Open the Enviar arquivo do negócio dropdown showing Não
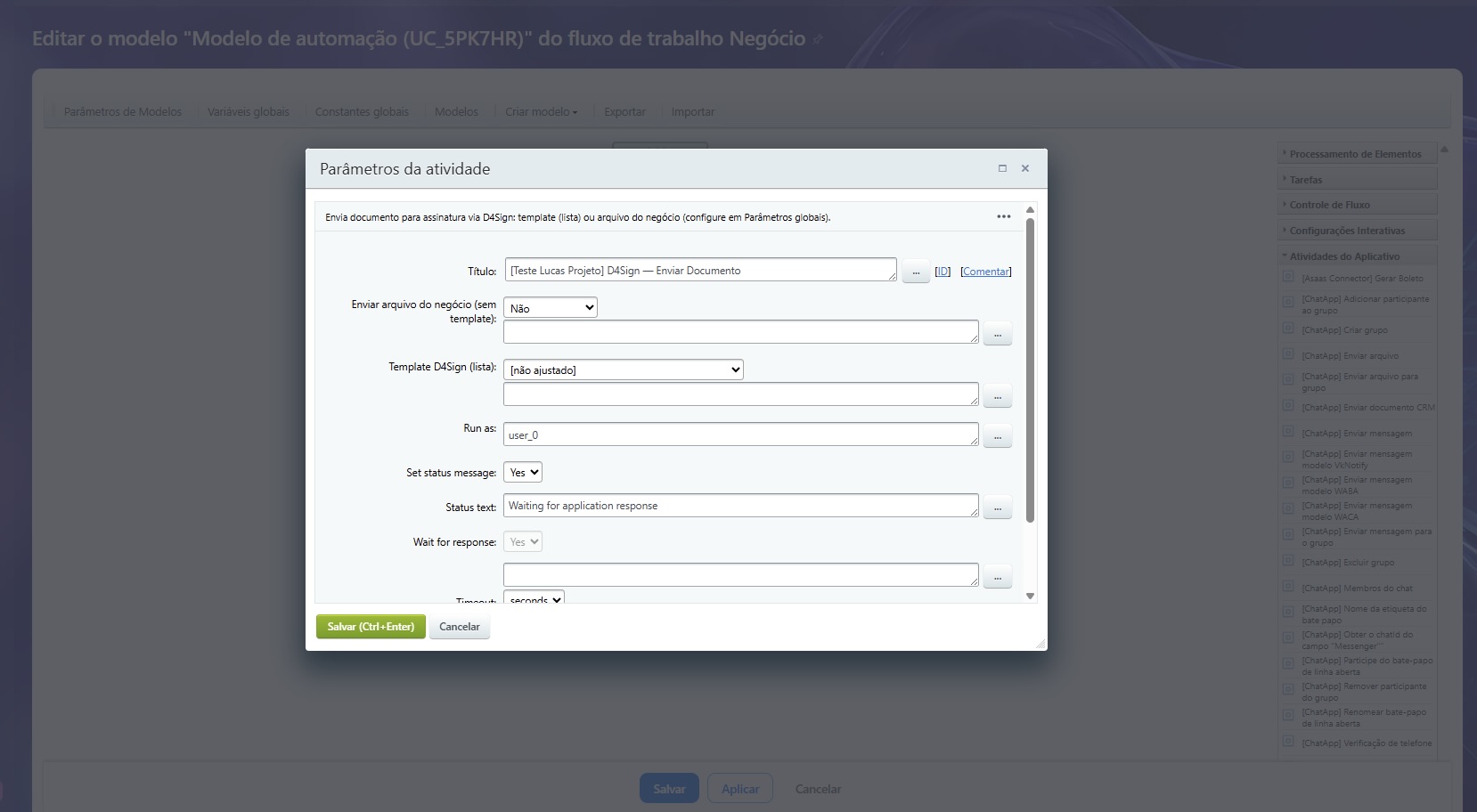This screenshot has height=812, width=1477. pyautogui.click(x=551, y=308)
